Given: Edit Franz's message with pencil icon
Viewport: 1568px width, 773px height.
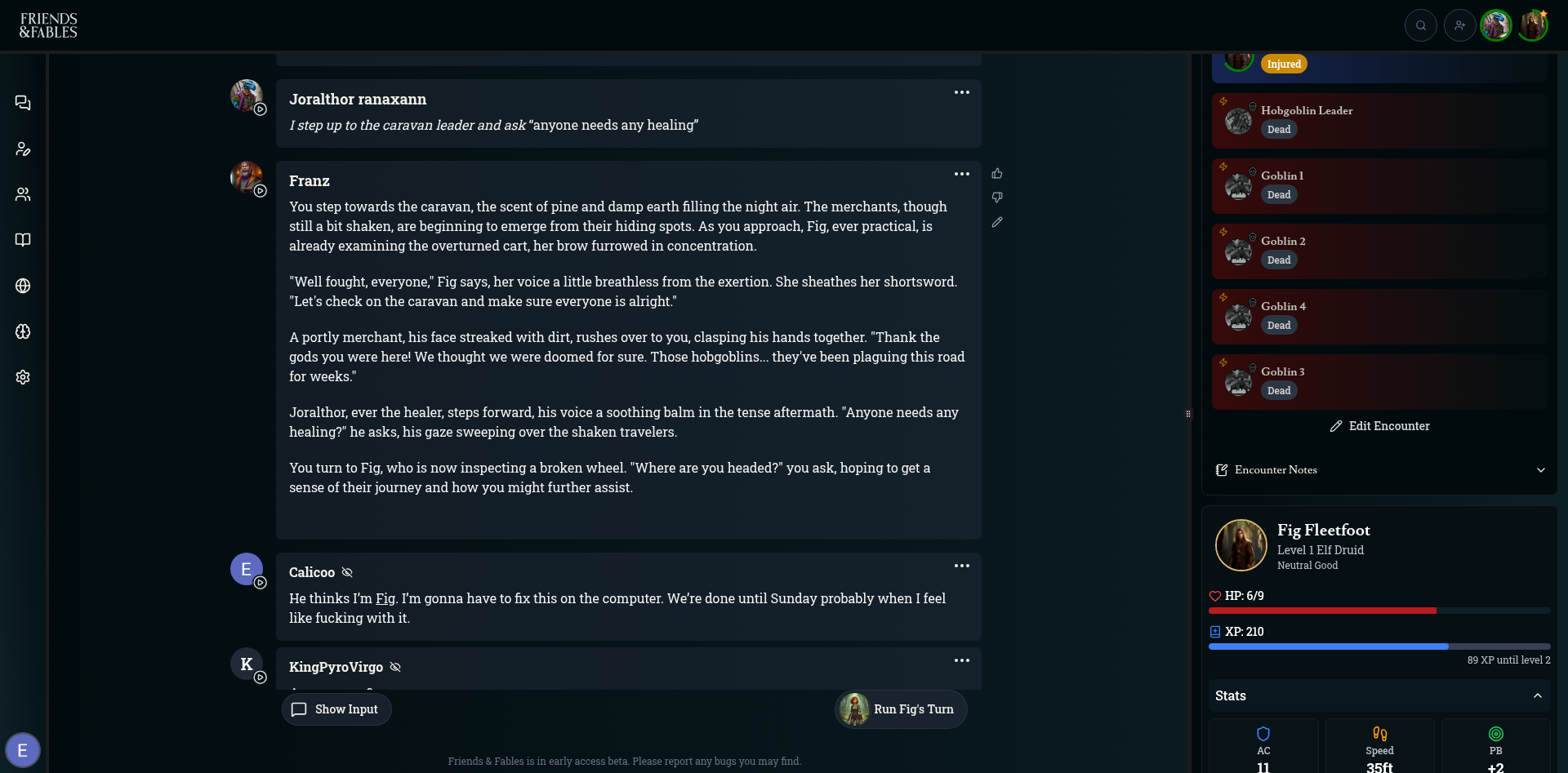Looking at the screenshot, I should pos(997,222).
